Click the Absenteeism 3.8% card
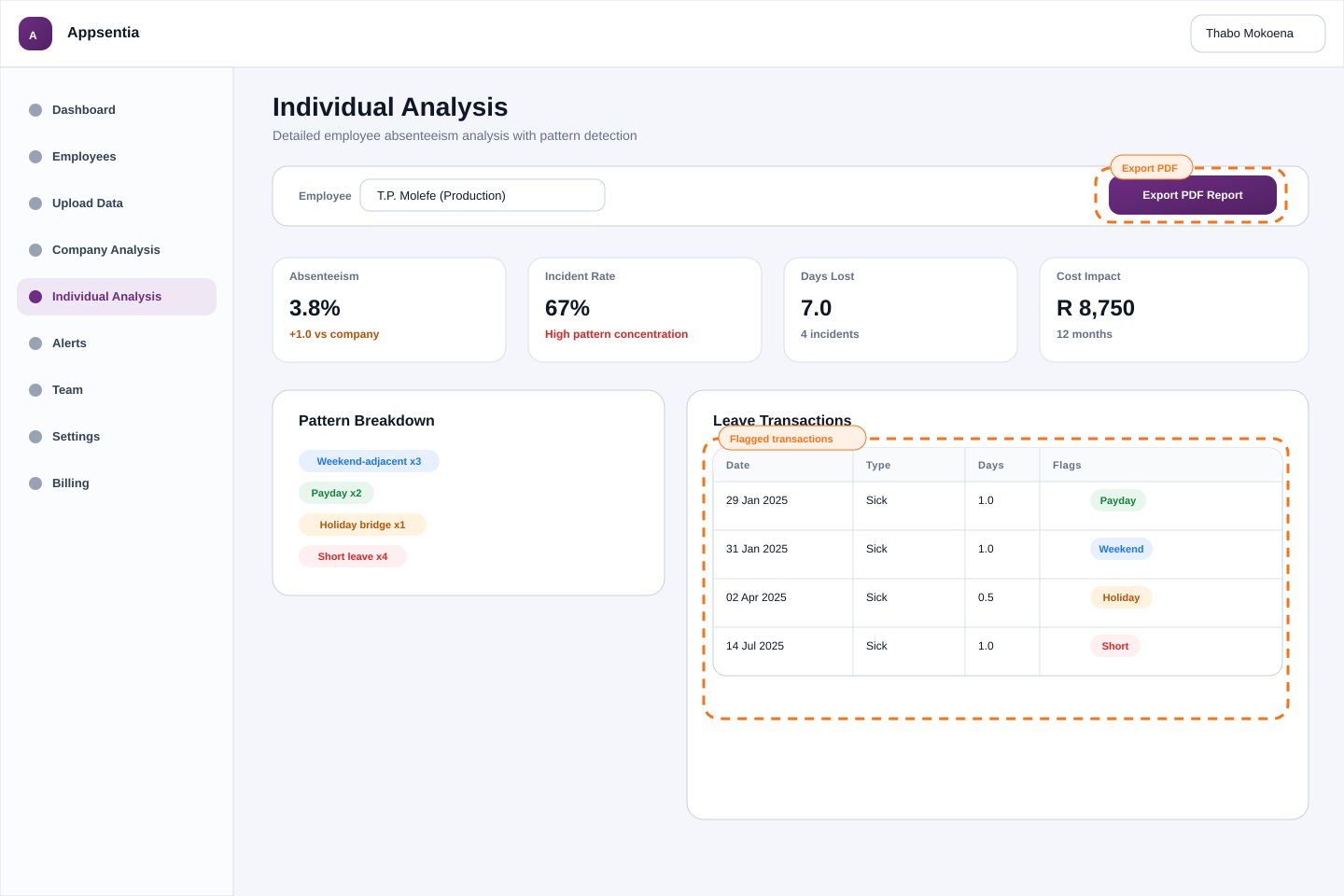 [x=389, y=310]
